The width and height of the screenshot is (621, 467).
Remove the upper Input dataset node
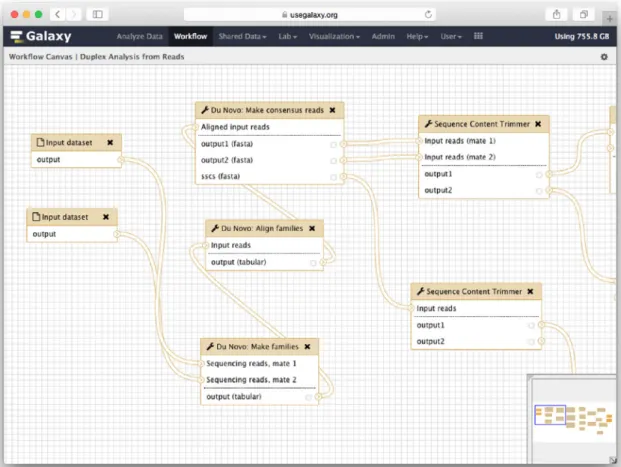pos(110,143)
